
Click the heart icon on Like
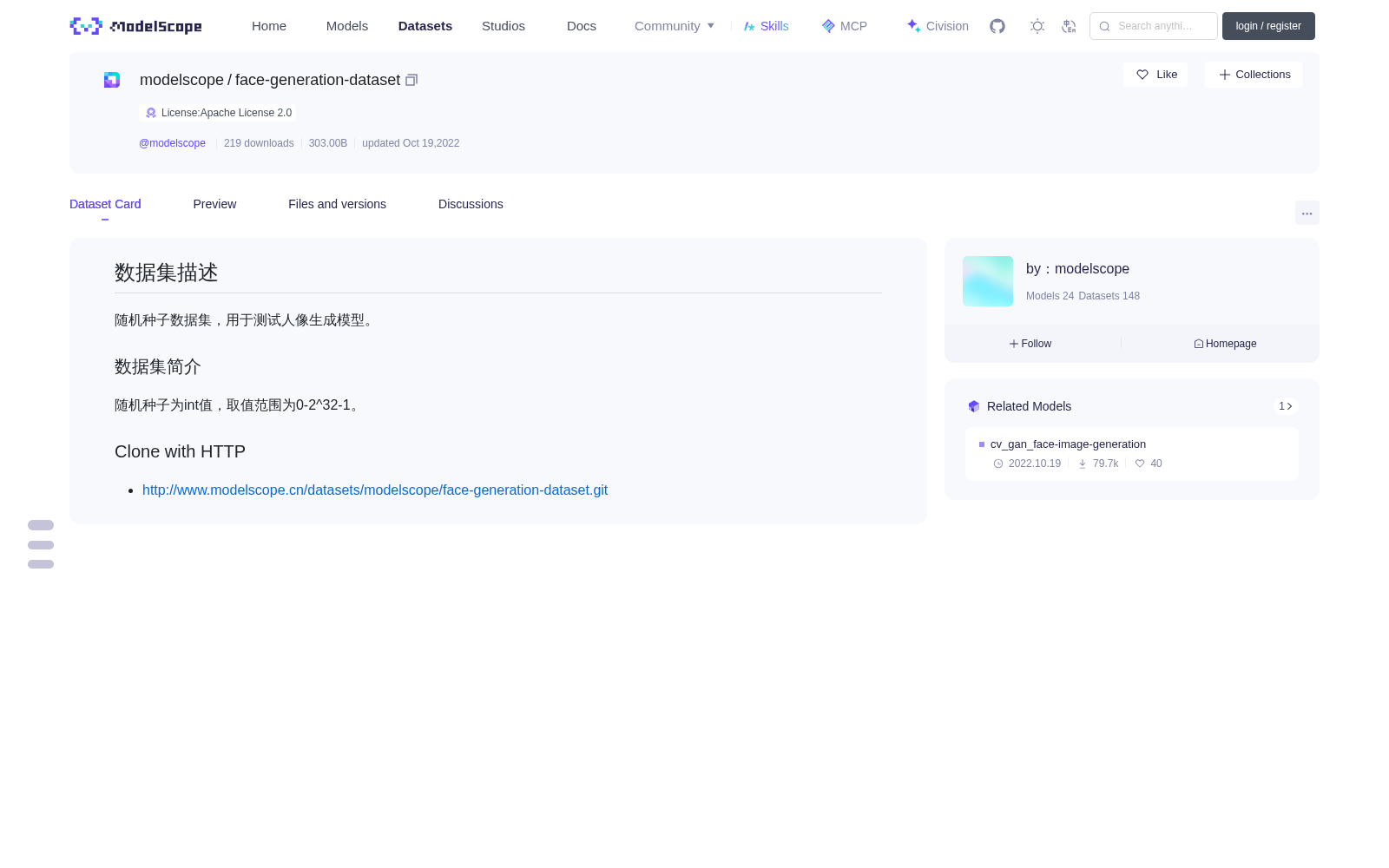[x=1142, y=75]
